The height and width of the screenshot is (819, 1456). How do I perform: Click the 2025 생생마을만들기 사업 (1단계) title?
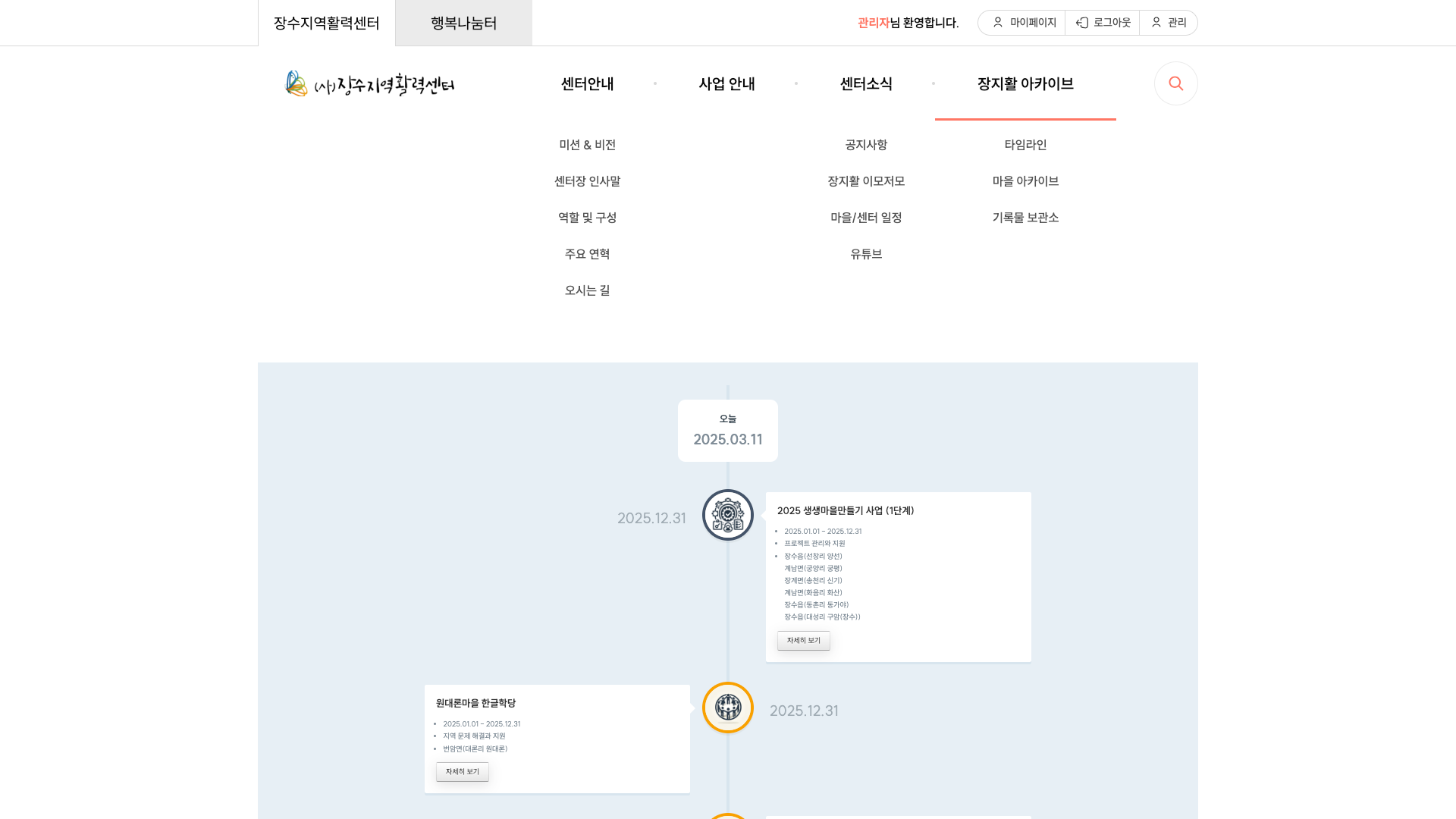click(x=846, y=510)
